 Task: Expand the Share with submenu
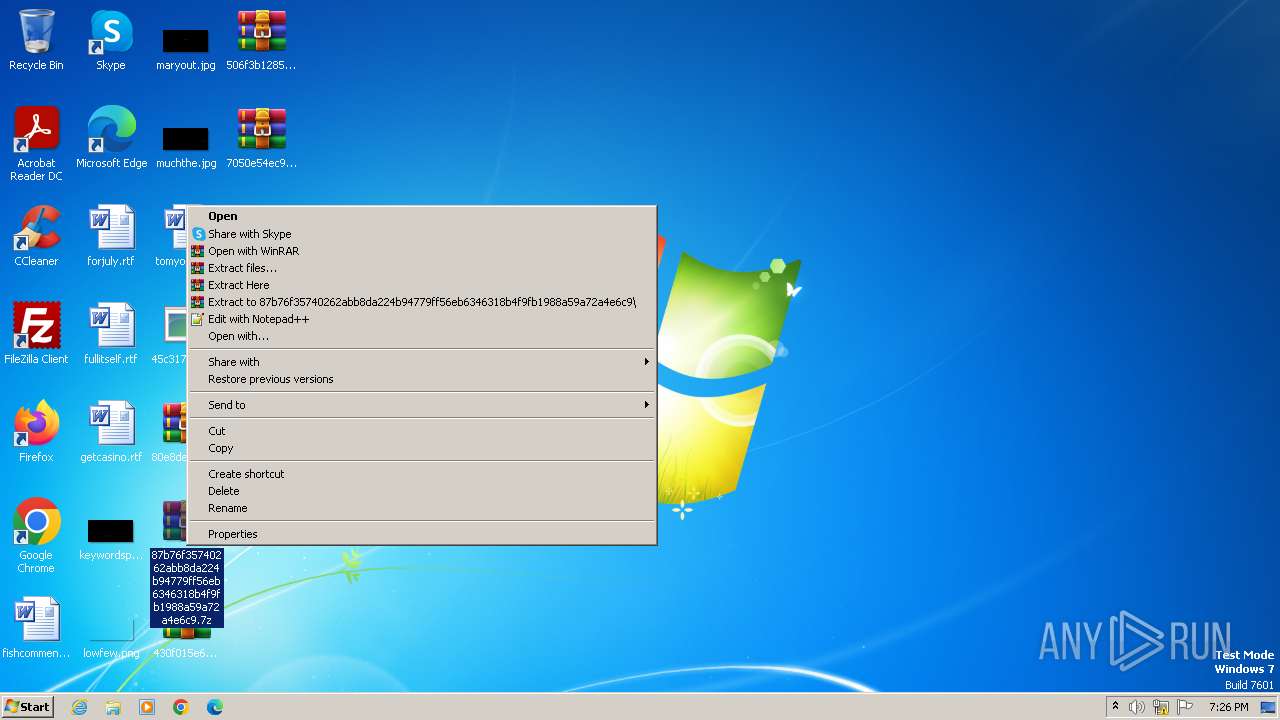pyautogui.click(x=422, y=362)
